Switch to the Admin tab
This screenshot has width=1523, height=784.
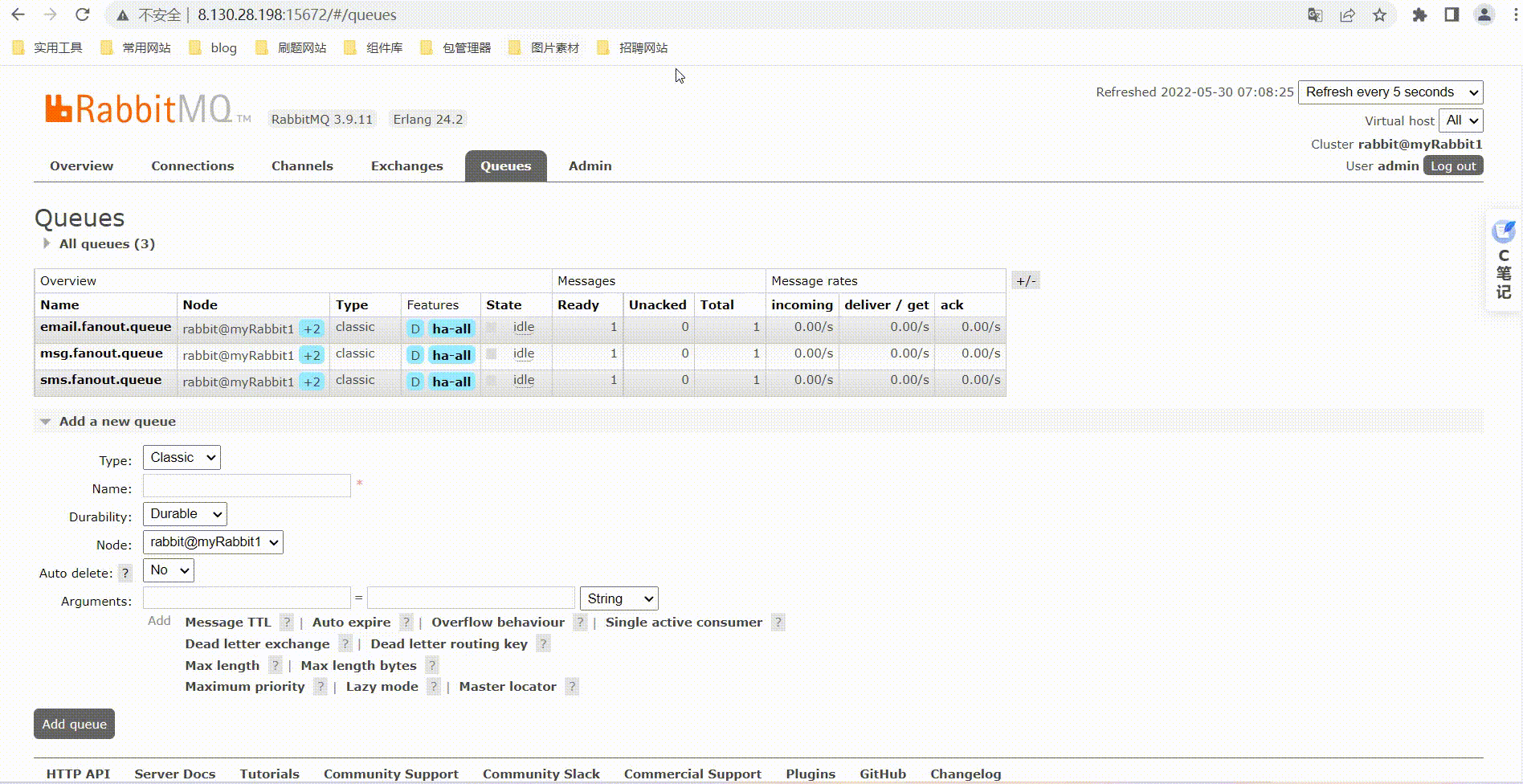[x=590, y=166]
